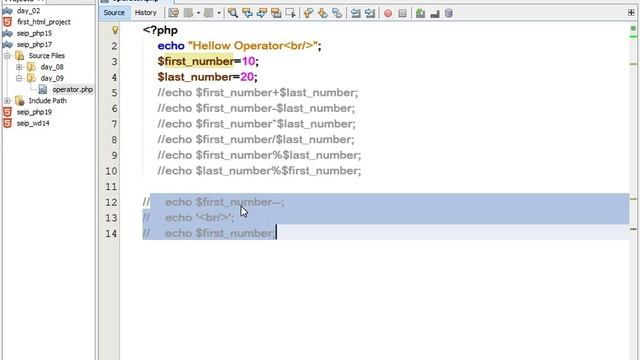Click the Include Path folder icon

point(19,100)
